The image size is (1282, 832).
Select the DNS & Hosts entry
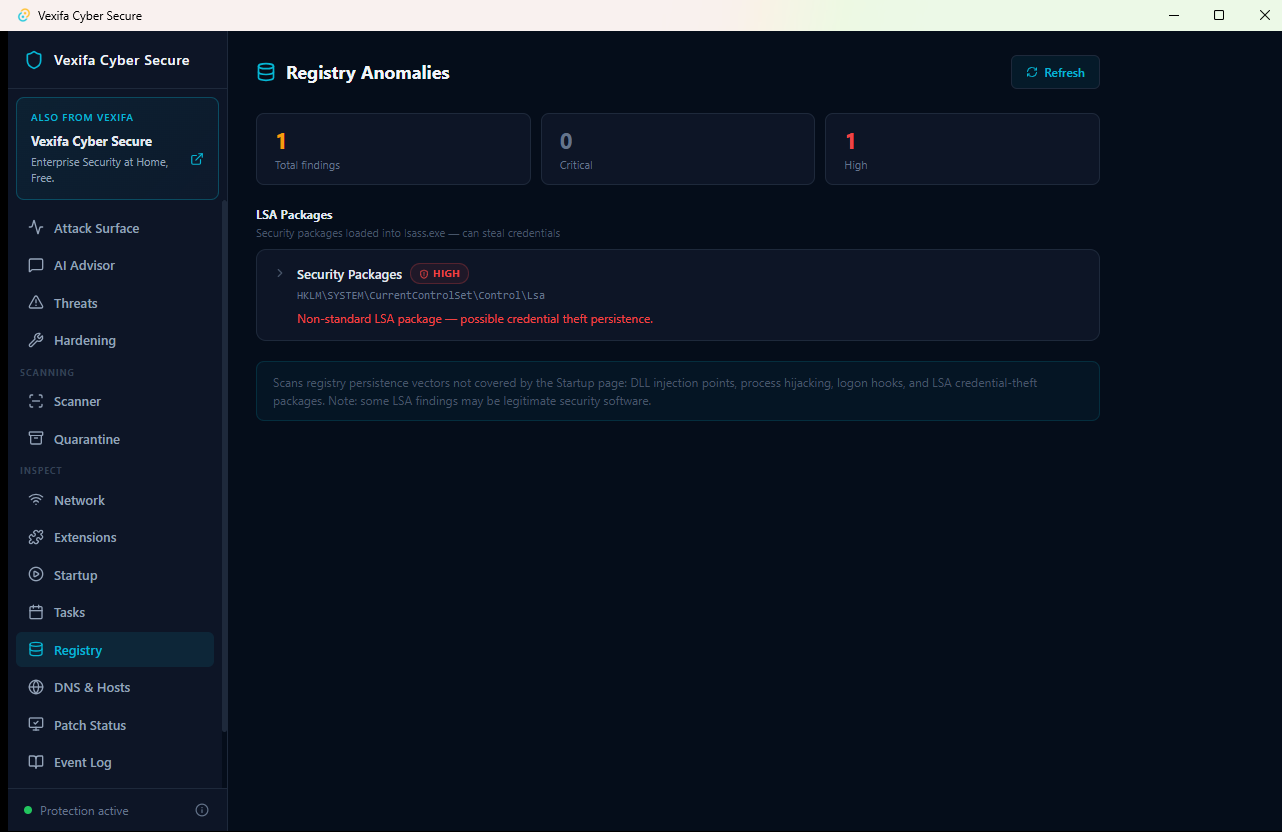[115, 687]
